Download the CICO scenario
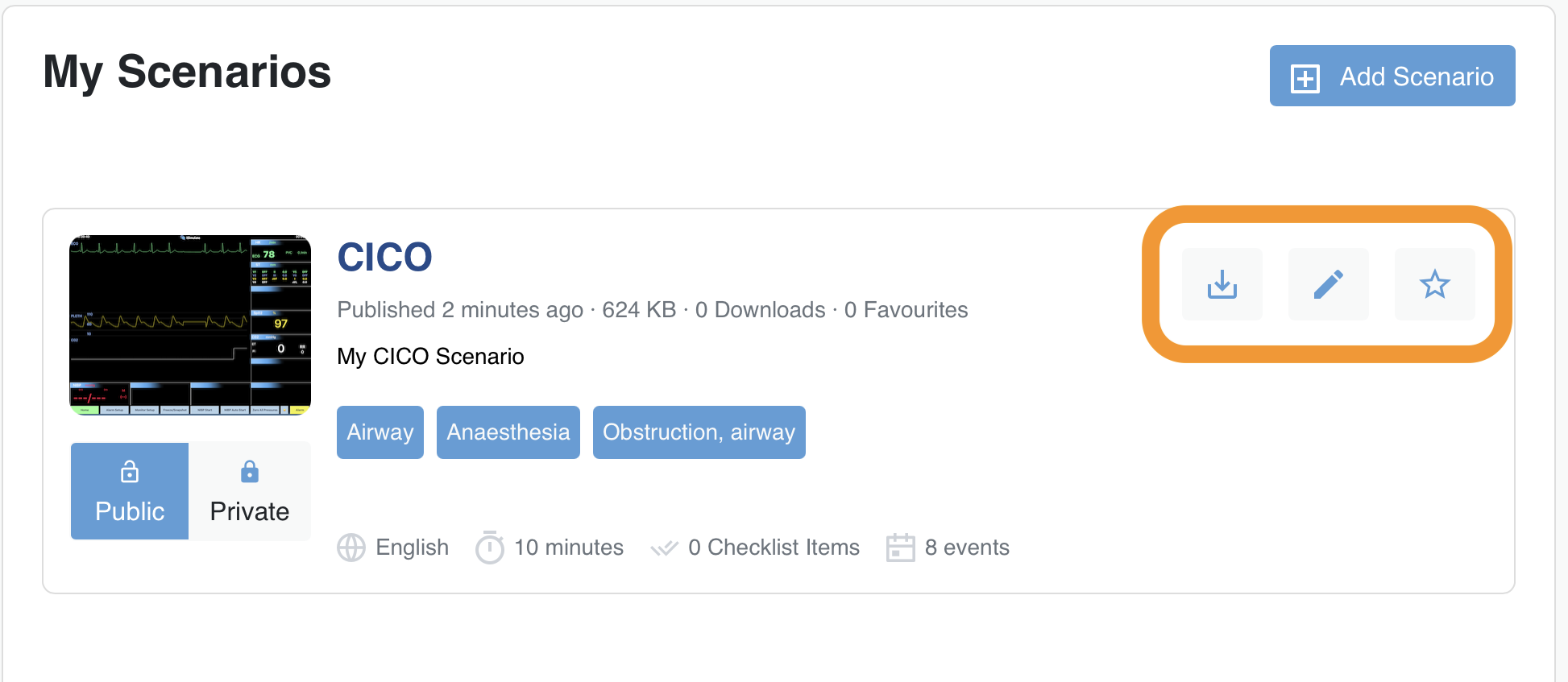The height and width of the screenshot is (682, 1568). (x=1222, y=284)
